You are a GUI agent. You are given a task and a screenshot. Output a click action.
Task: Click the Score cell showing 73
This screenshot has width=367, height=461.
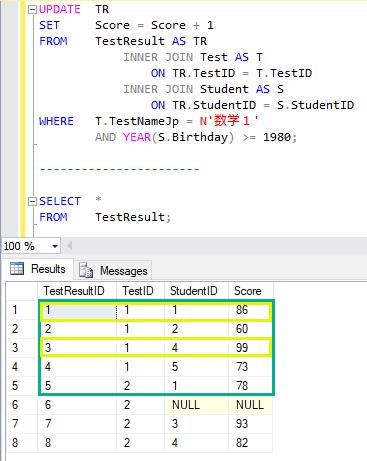click(x=250, y=367)
